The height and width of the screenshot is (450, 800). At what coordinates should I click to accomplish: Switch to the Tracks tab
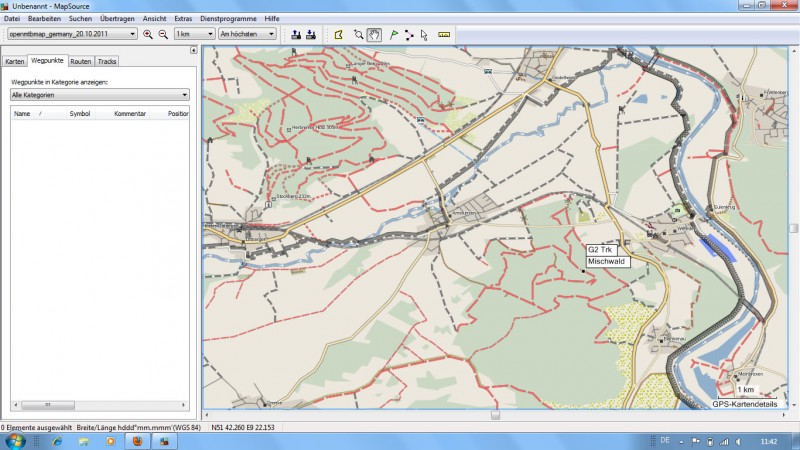pyautogui.click(x=107, y=62)
